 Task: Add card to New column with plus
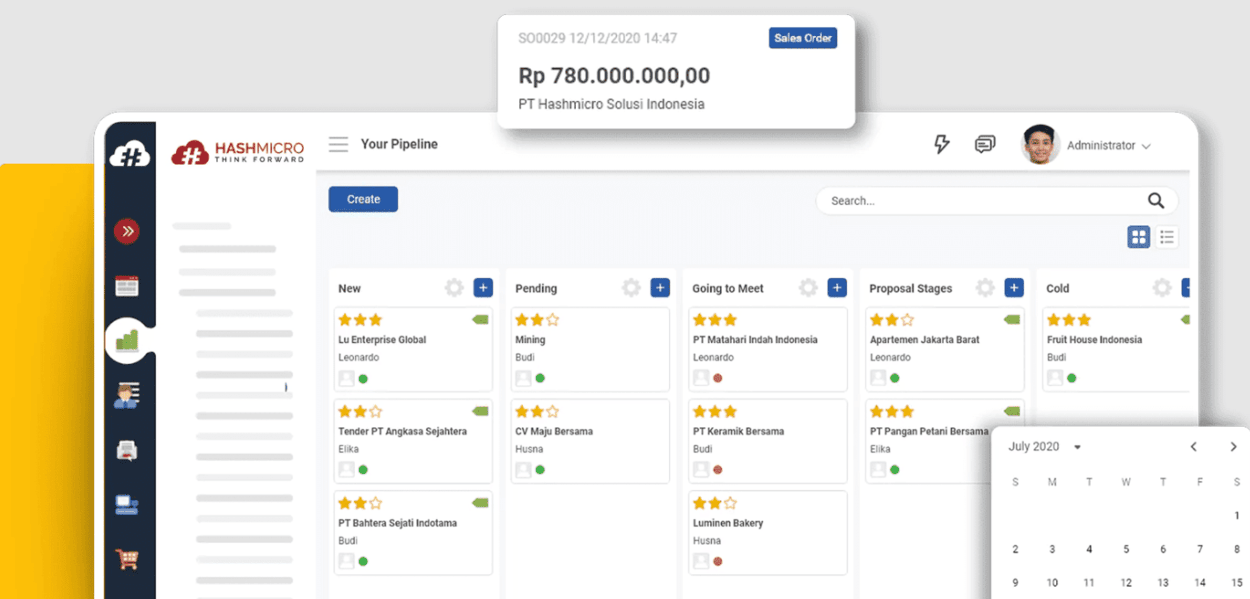[483, 288]
